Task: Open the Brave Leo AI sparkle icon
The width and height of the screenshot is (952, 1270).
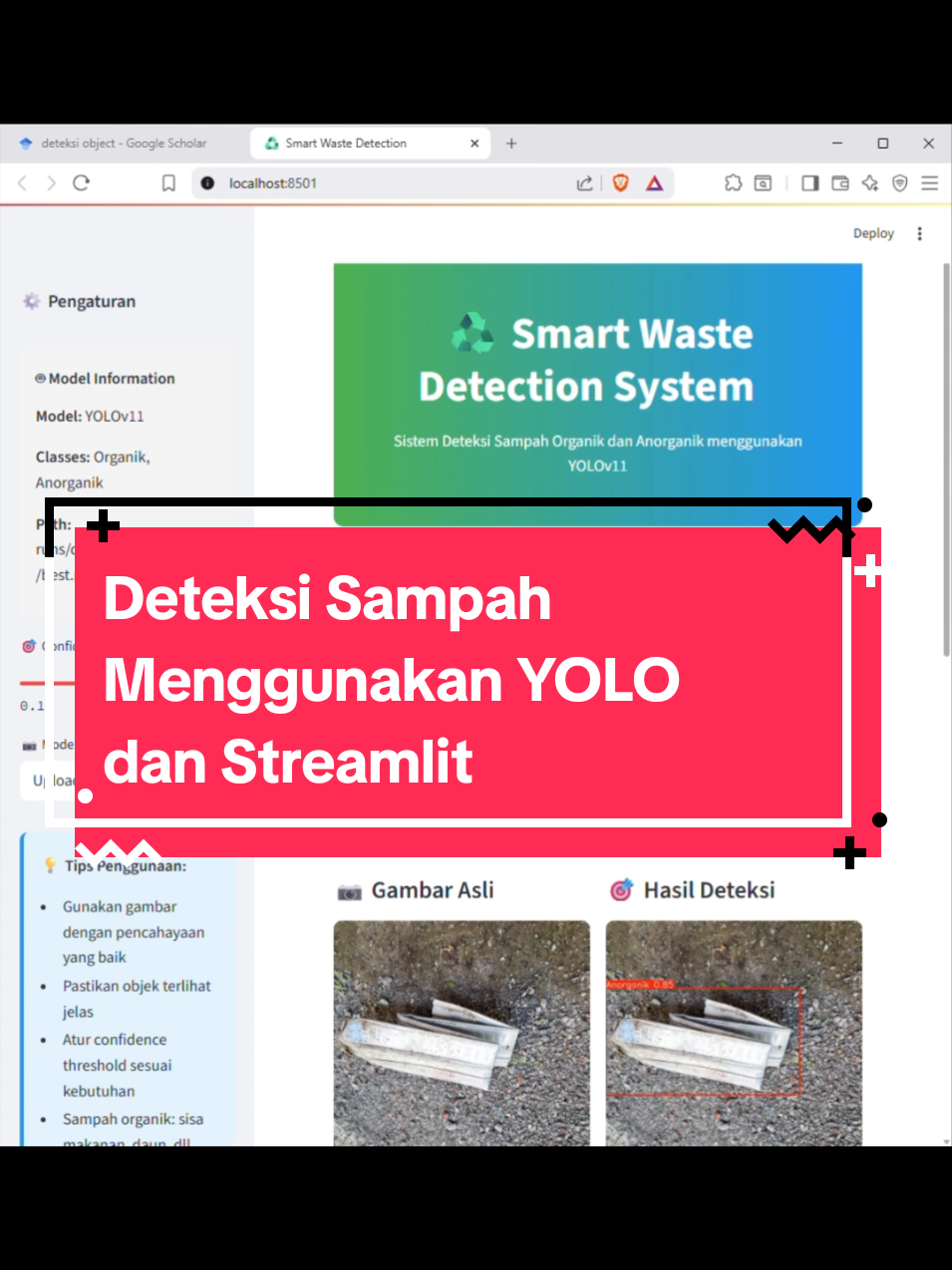Action: (x=870, y=183)
